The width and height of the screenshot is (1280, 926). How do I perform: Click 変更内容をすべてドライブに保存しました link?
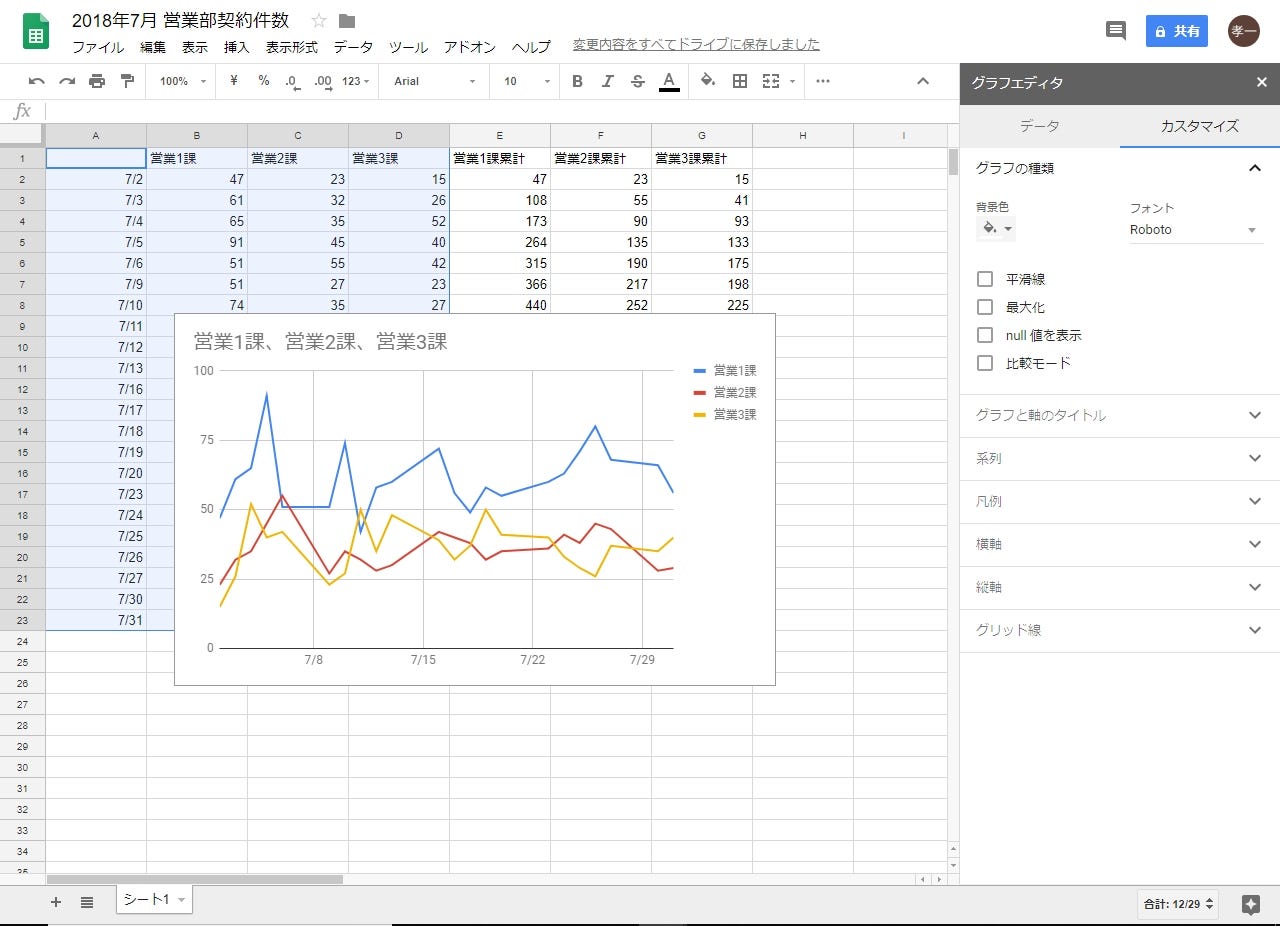[696, 45]
